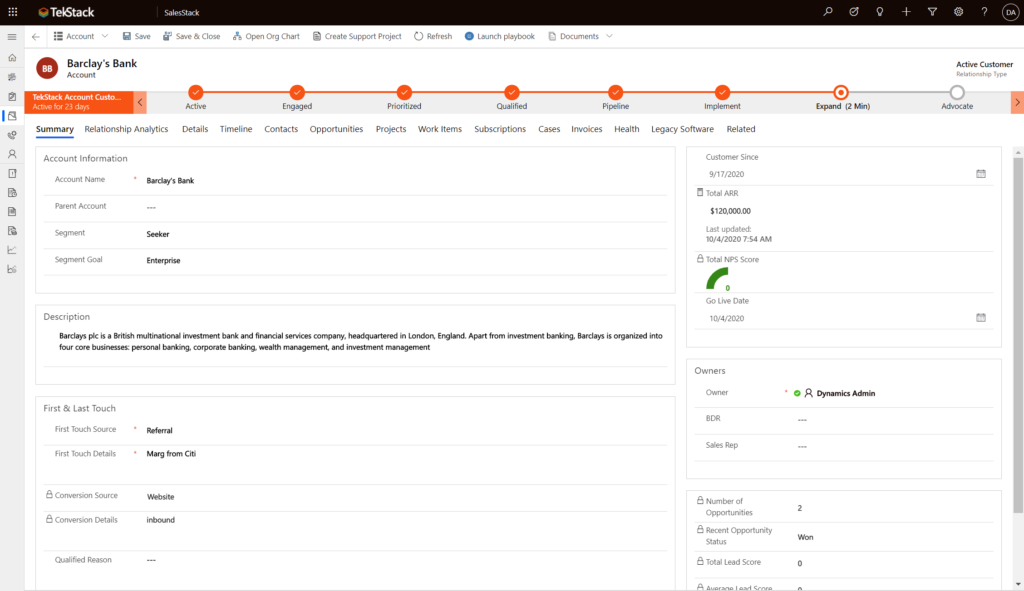Click the BDR field
Screen dimensions: 1024x591
coord(895,419)
